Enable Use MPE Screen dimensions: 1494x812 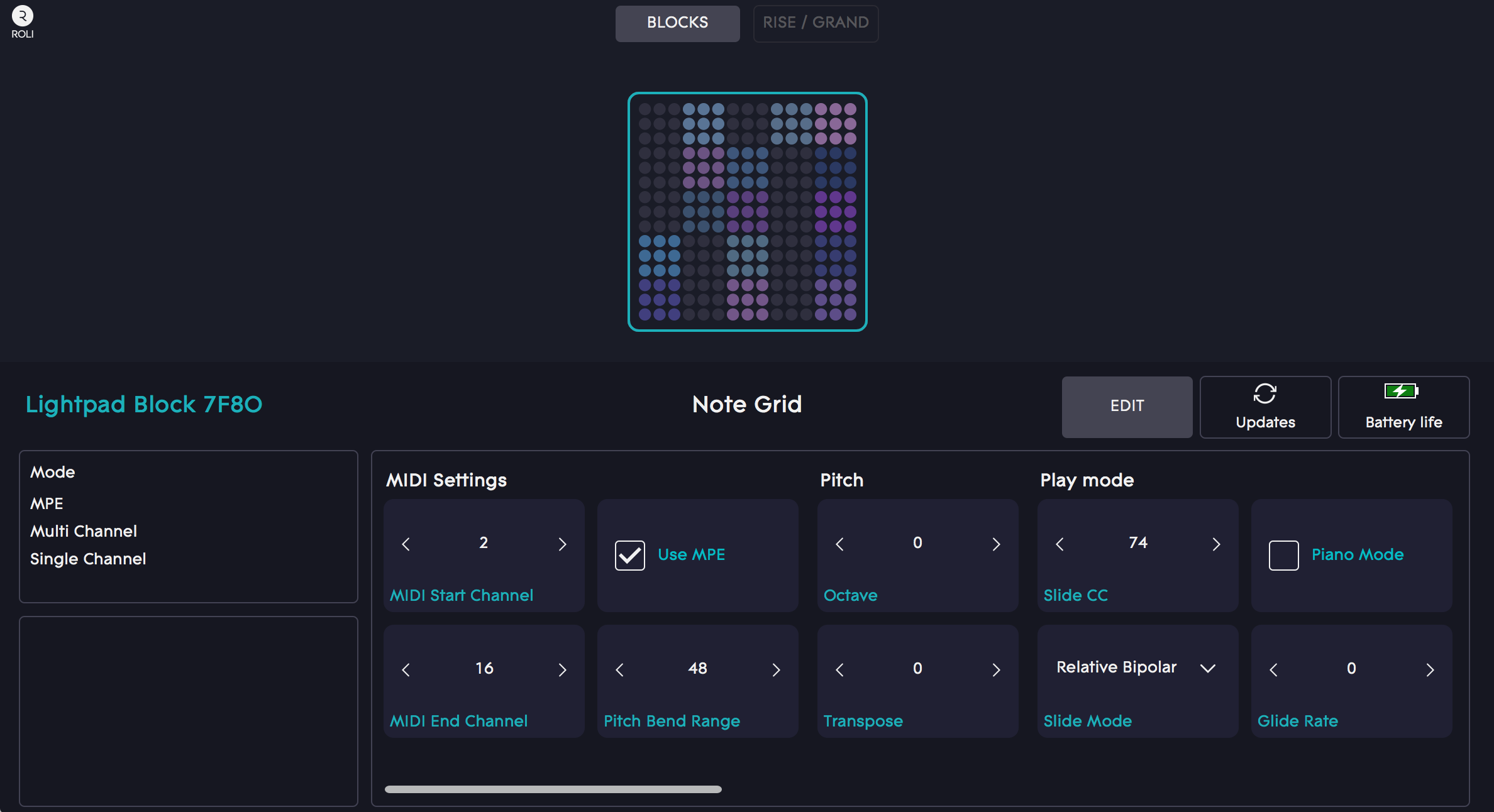629,555
